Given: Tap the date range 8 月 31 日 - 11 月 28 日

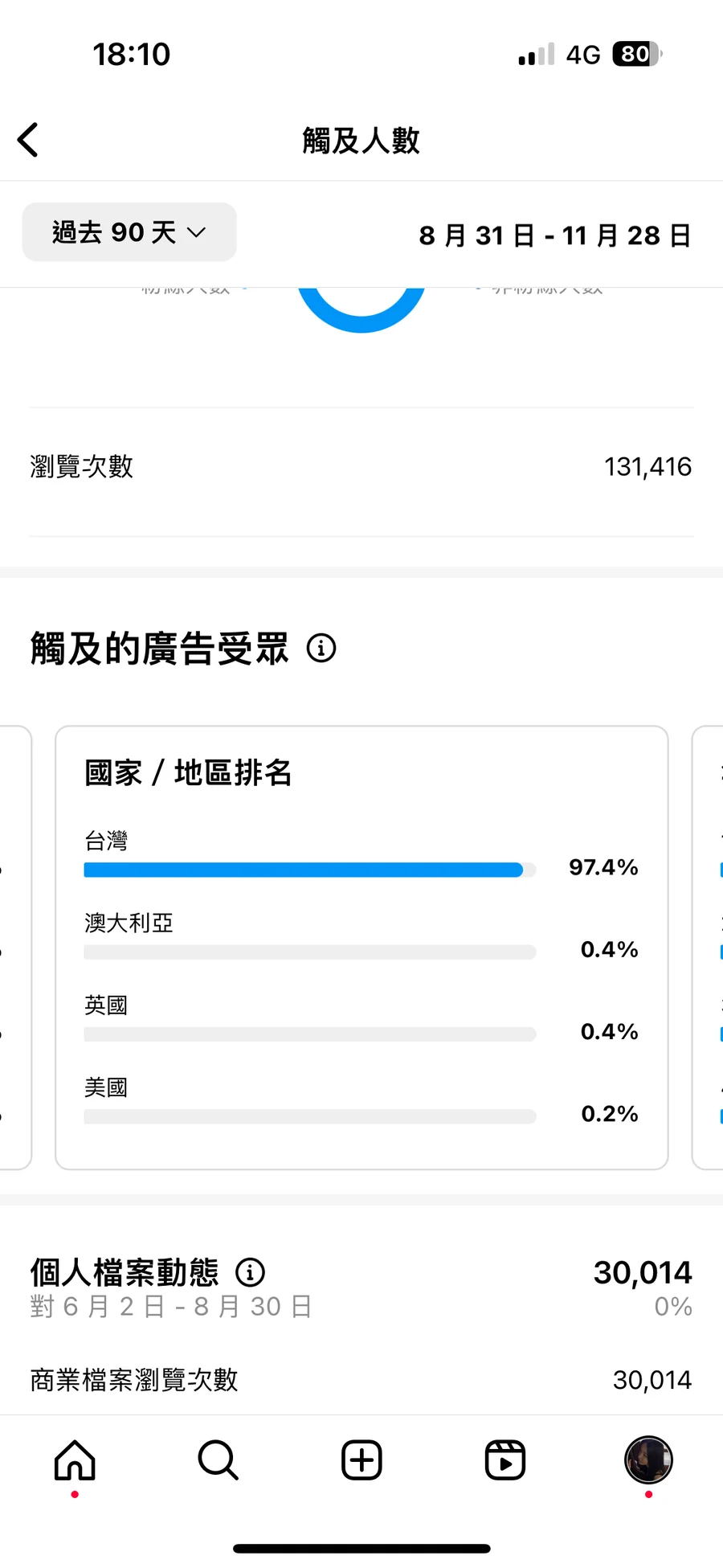Looking at the screenshot, I should coord(554,235).
